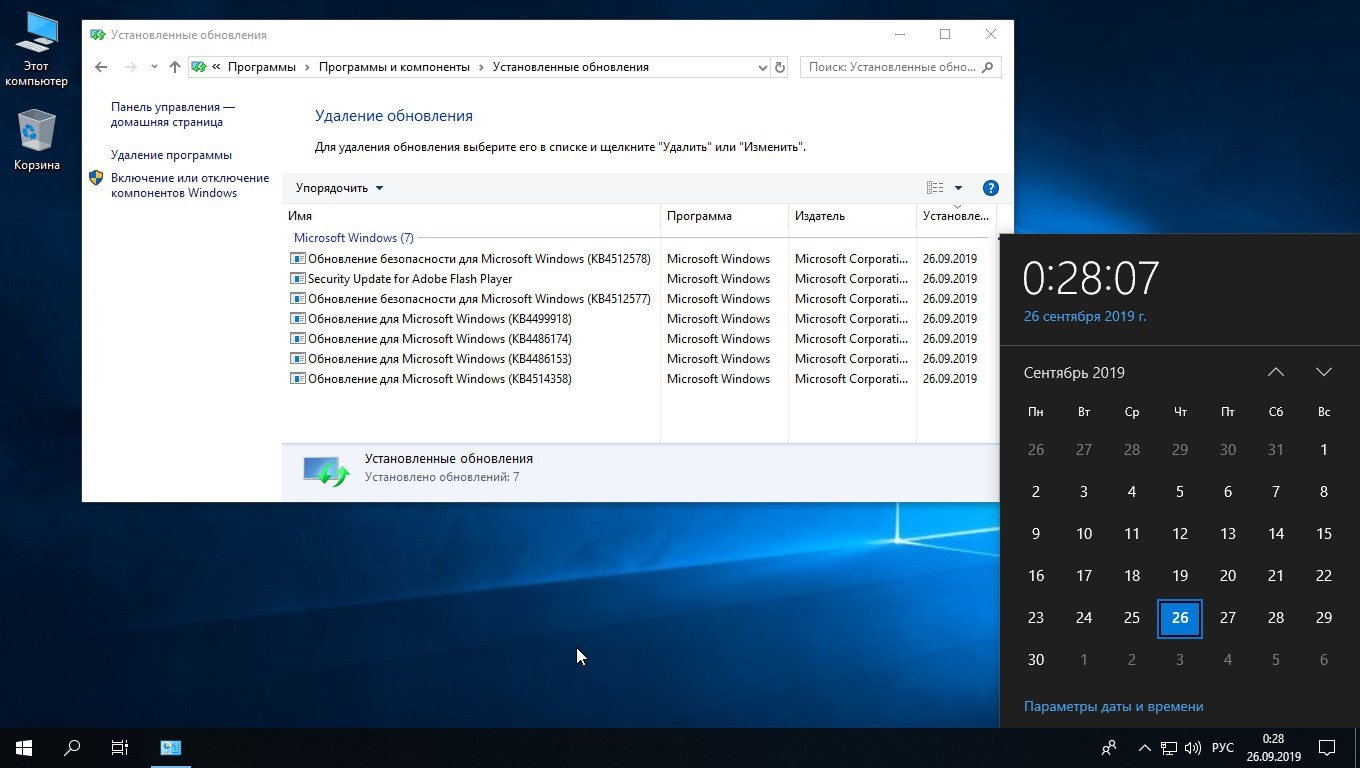Image resolution: width=1360 pixels, height=768 pixels.
Task: Click the 26 сентября 2019 г. date link
Action: [1085, 316]
